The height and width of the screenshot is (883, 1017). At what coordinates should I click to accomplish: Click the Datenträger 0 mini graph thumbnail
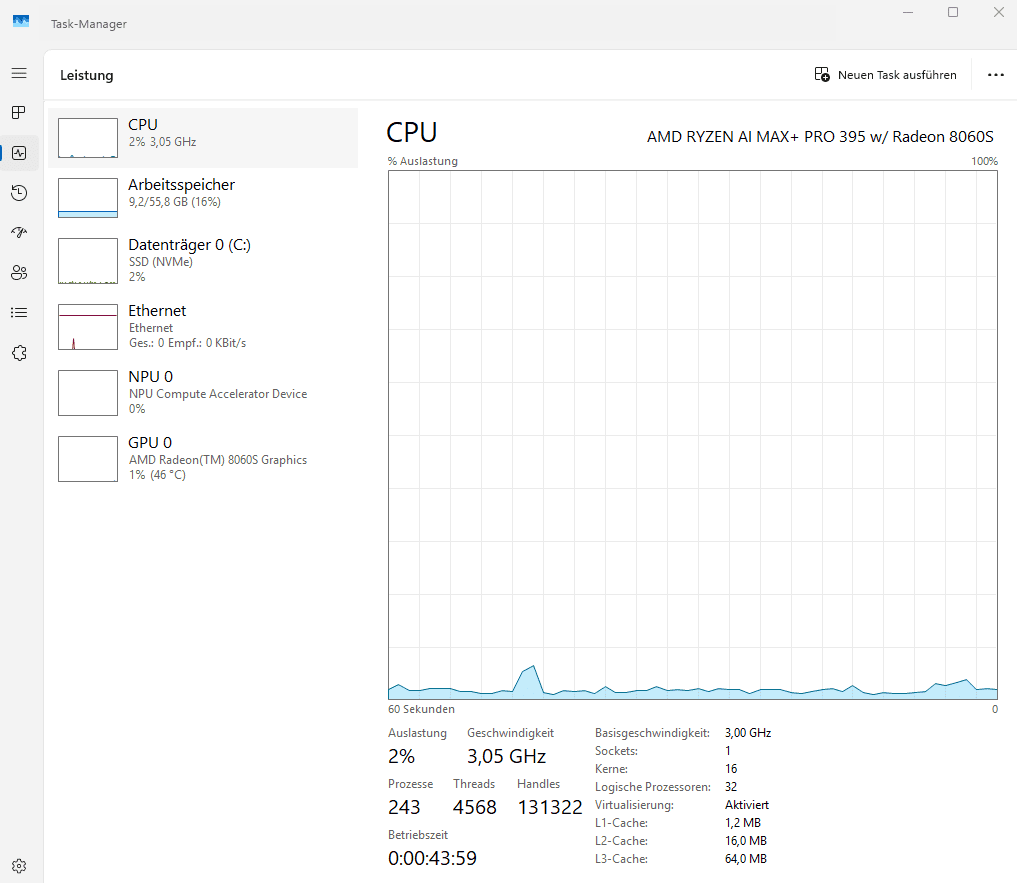(88, 261)
